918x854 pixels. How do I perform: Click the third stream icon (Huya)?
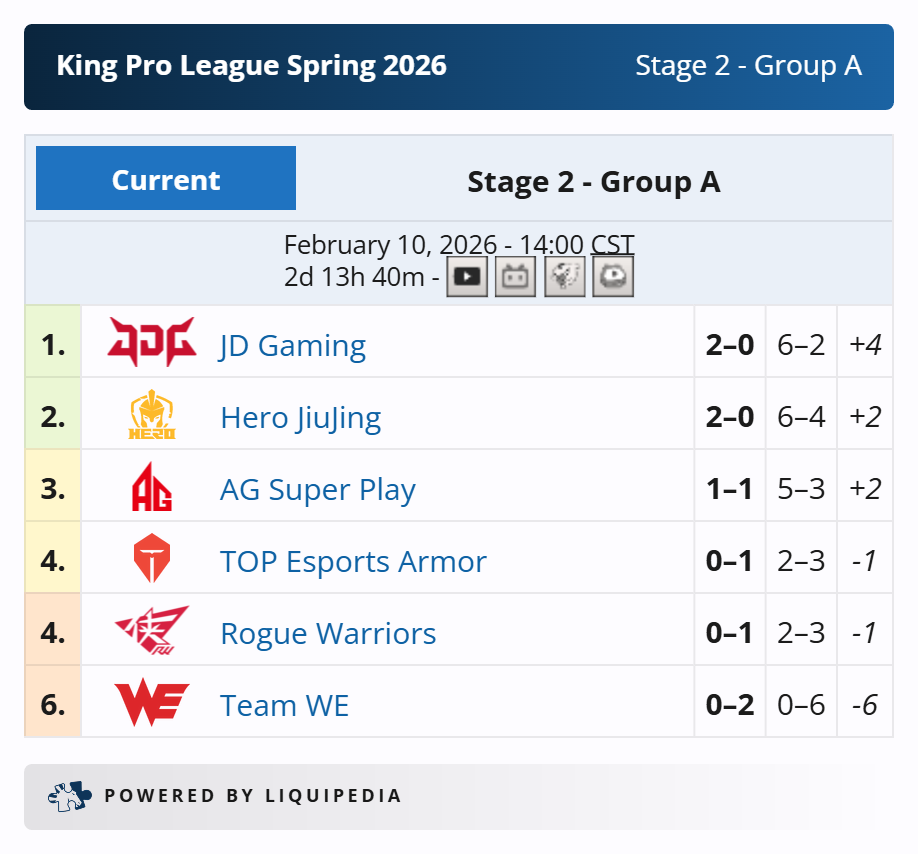pyautogui.click(x=564, y=276)
